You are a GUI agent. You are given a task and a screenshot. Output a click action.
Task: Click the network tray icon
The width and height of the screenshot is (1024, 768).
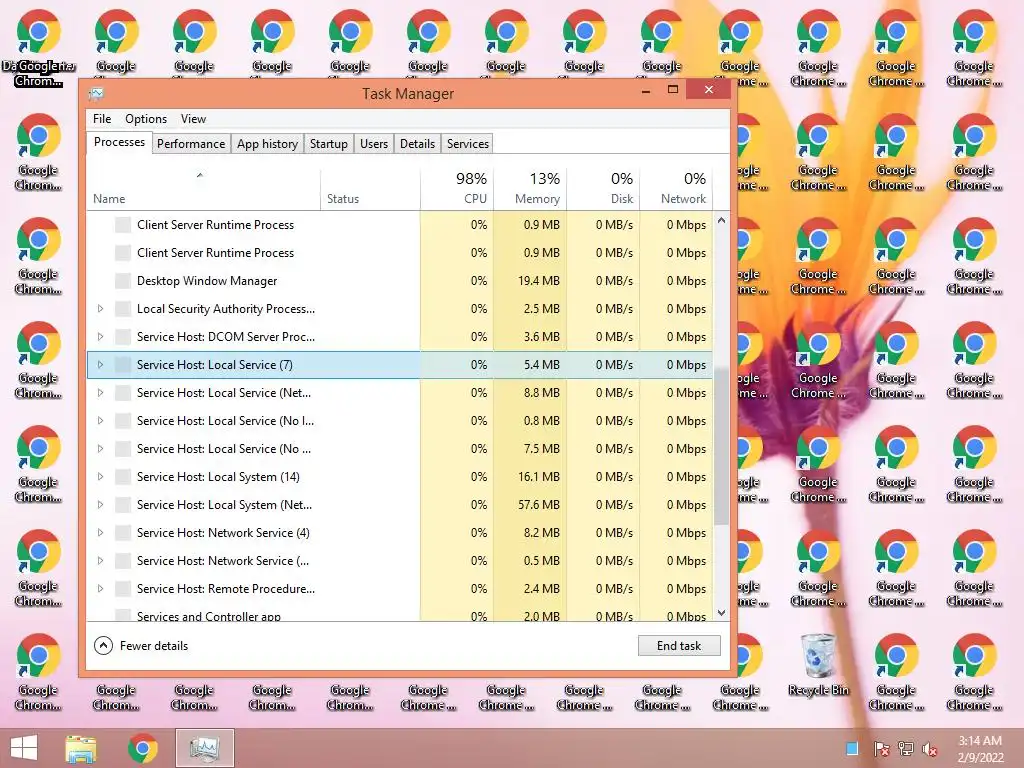tap(905, 749)
